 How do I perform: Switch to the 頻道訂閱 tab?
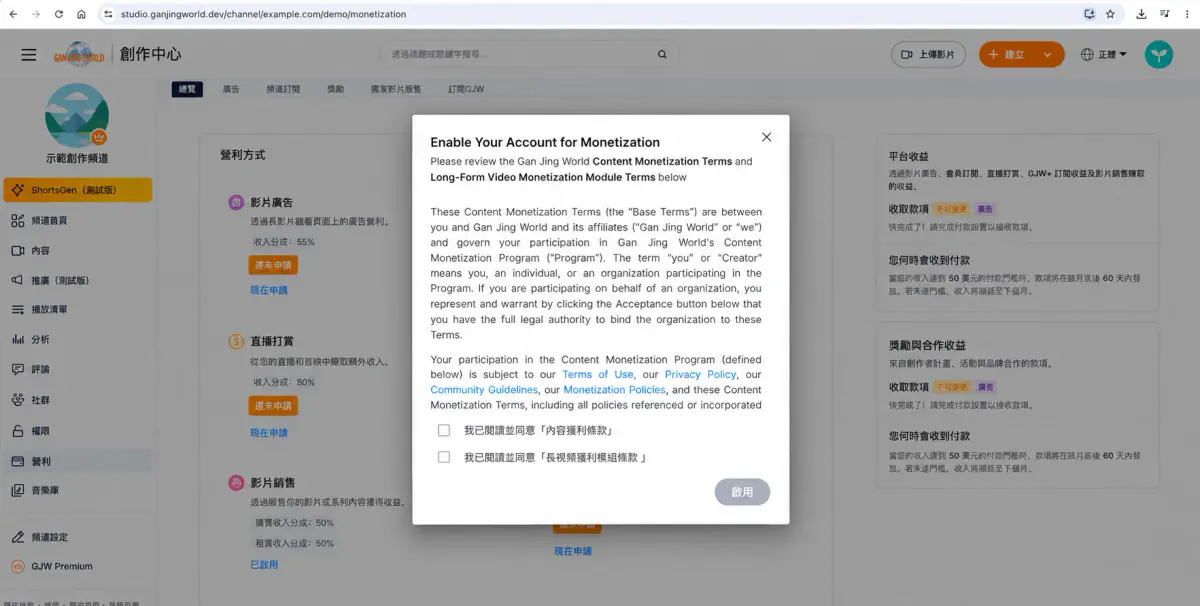pos(283,89)
